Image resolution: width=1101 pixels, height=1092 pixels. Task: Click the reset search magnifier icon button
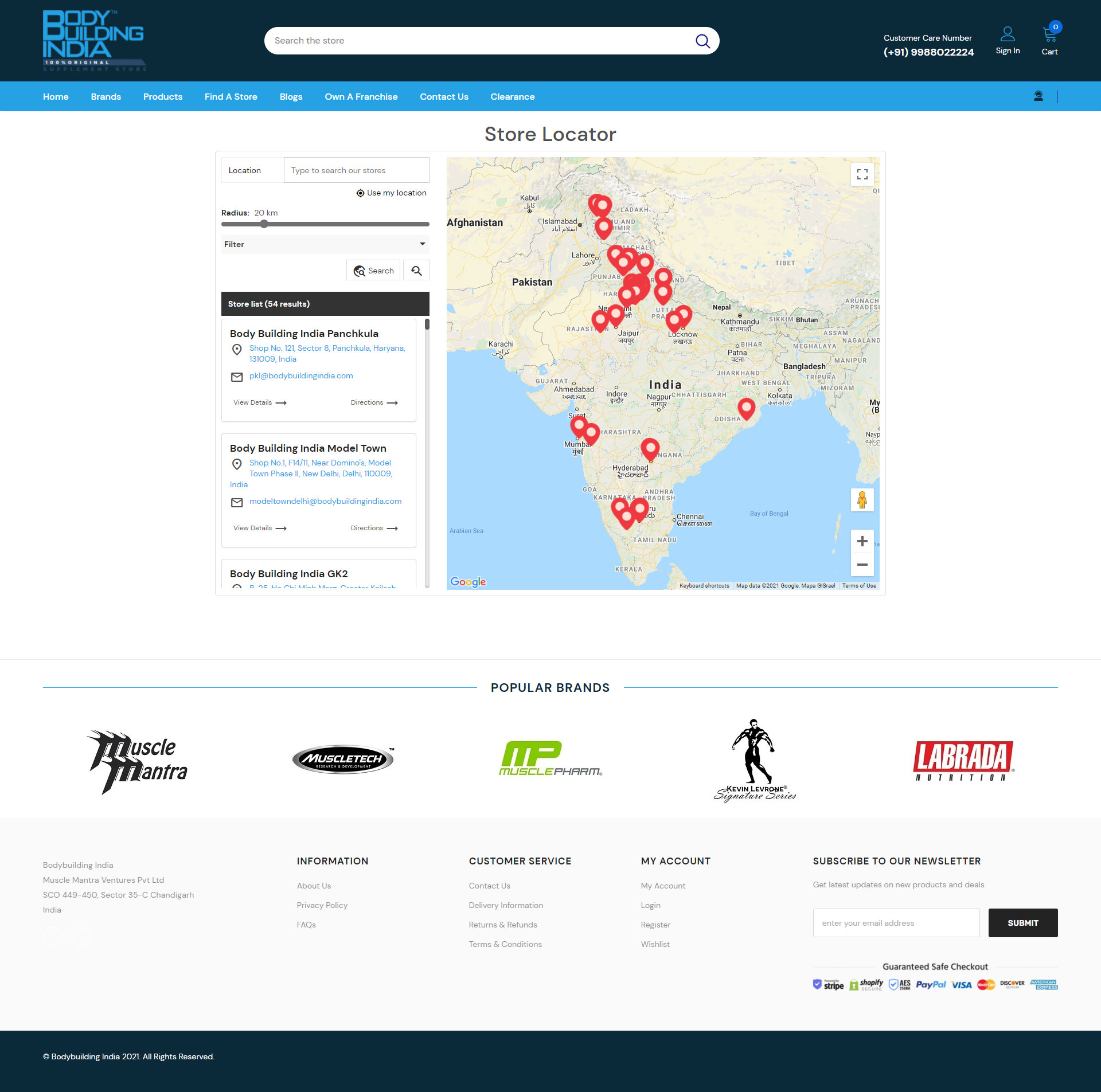click(x=416, y=271)
